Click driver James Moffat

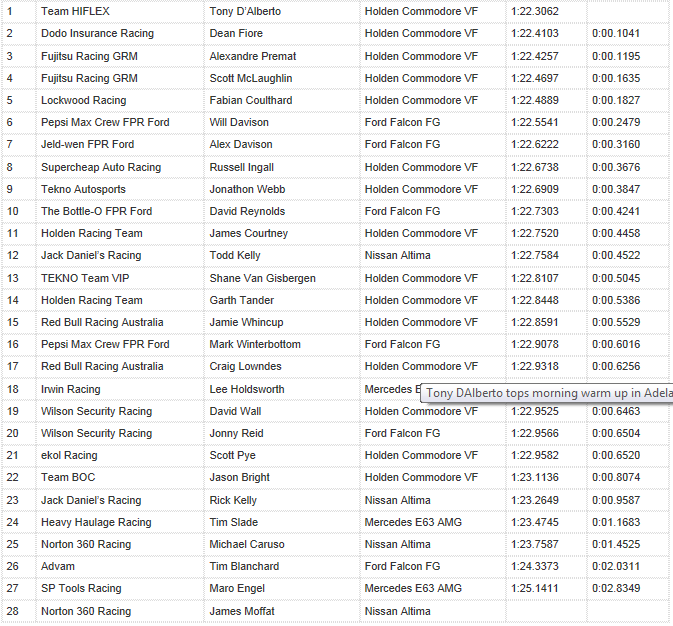242,611
